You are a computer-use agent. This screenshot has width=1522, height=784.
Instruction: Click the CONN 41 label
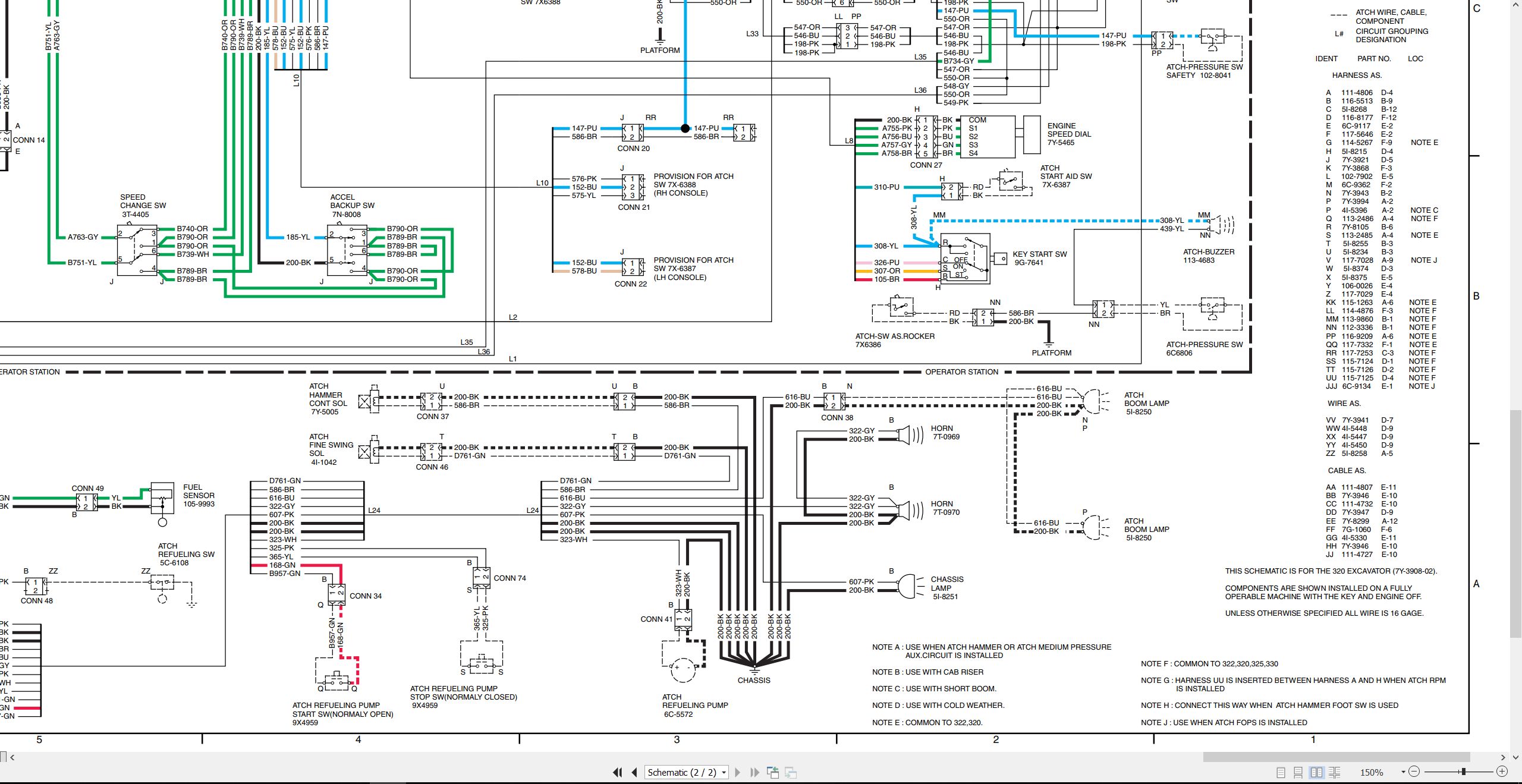pos(656,619)
